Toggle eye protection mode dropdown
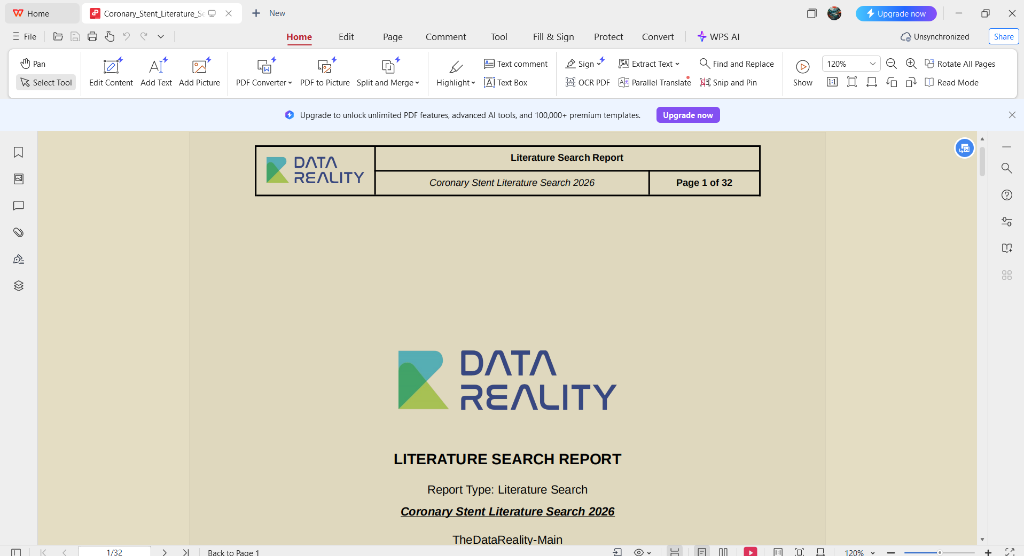 coord(643,552)
